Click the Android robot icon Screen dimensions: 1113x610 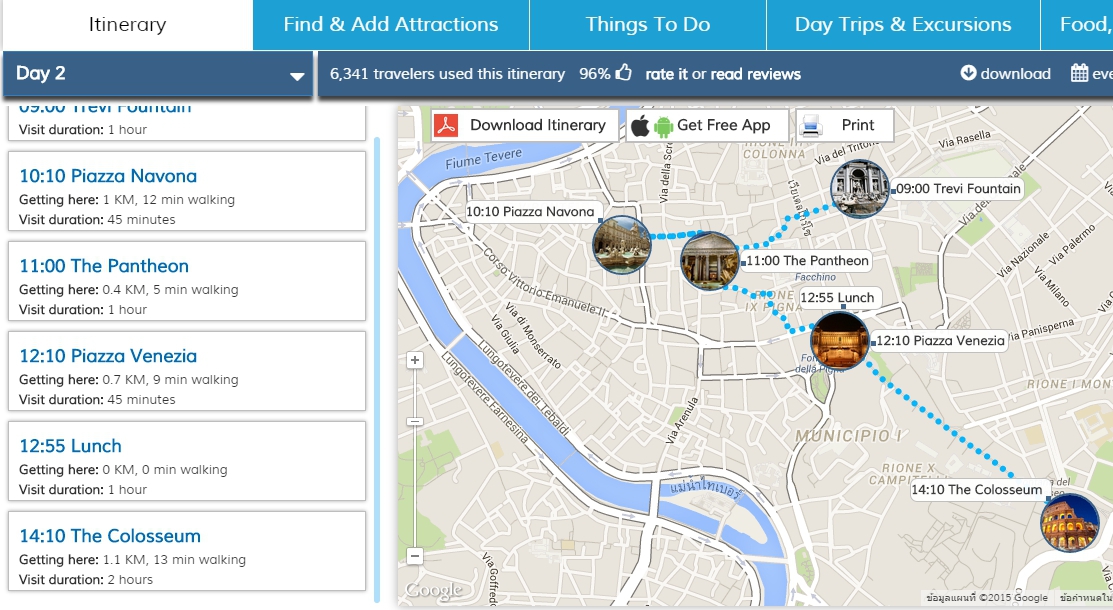pyautogui.click(x=663, y=126)
